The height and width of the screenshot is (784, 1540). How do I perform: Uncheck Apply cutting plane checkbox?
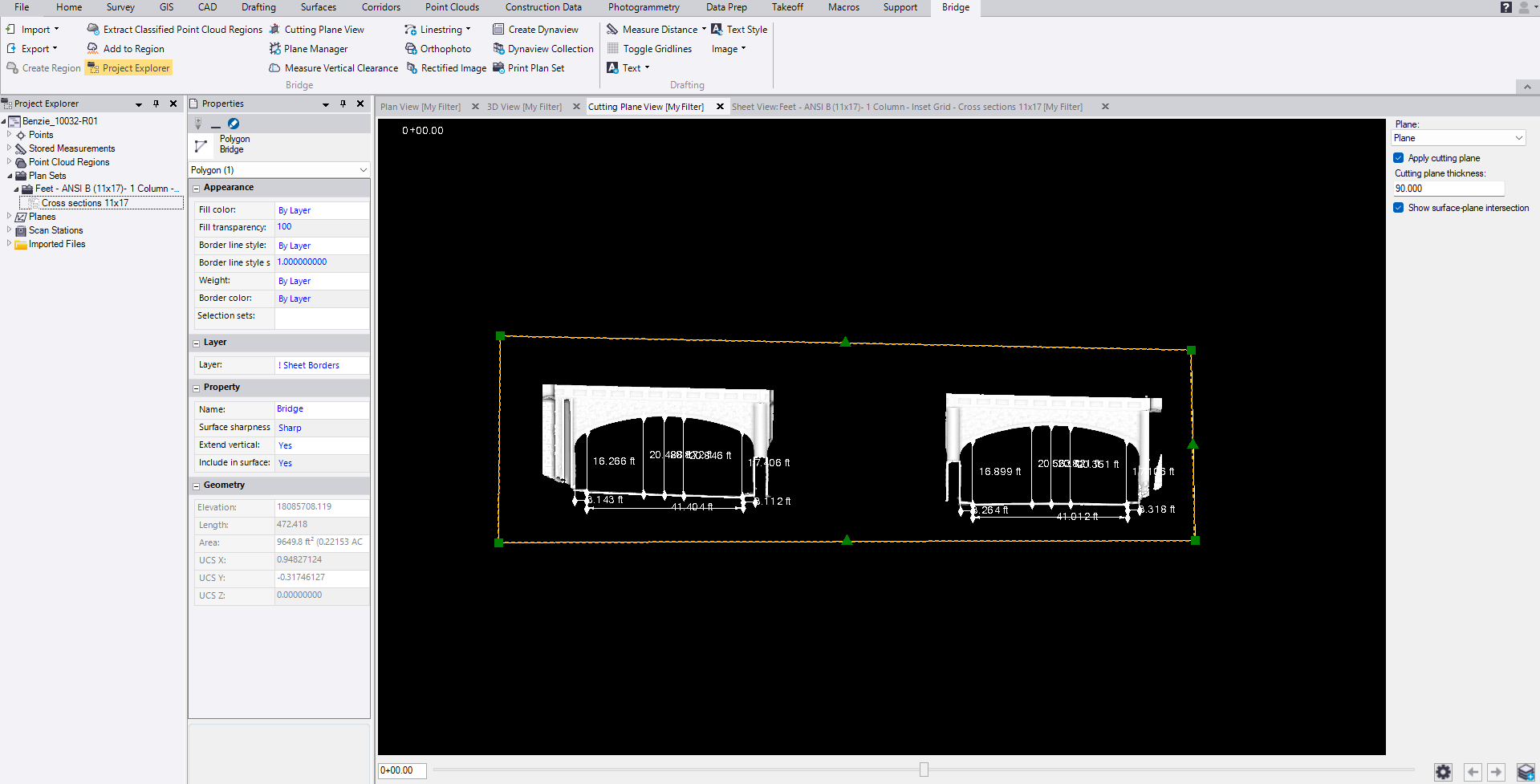[1399, 158]
